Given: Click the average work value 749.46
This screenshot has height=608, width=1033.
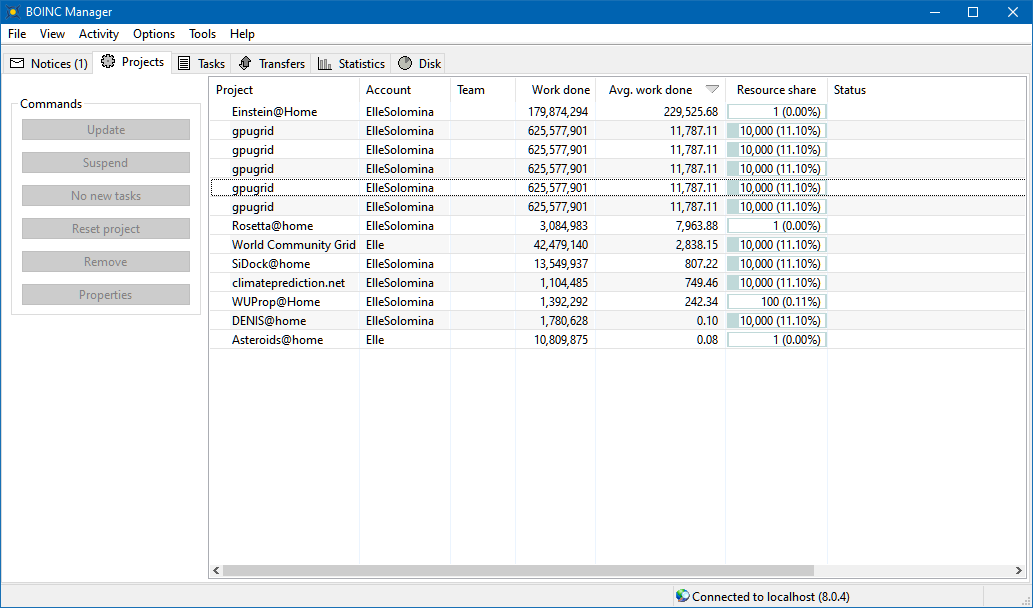Looking at the screenshot, I should tap(701, 283).
